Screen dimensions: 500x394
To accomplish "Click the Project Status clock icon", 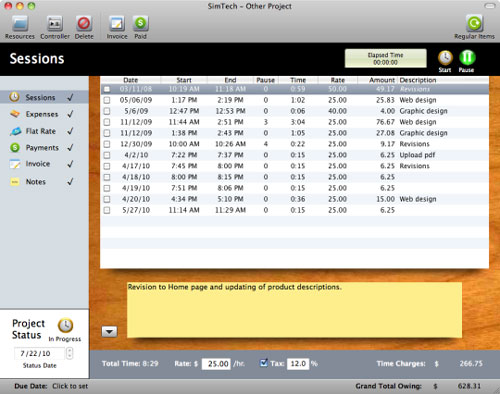I will 65,326.
